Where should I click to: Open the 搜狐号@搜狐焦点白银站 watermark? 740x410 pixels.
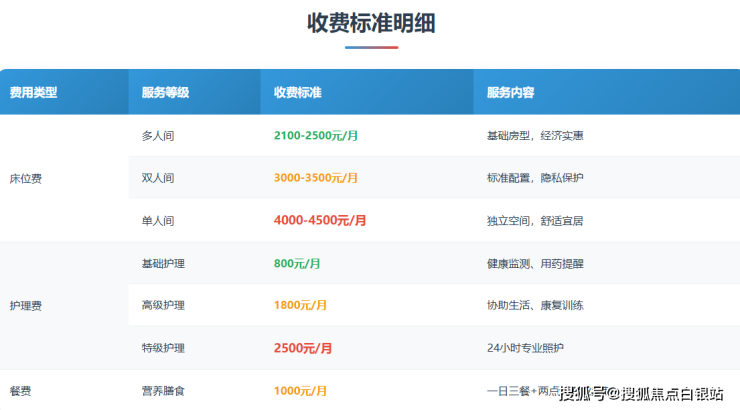[x=640, y=393]
